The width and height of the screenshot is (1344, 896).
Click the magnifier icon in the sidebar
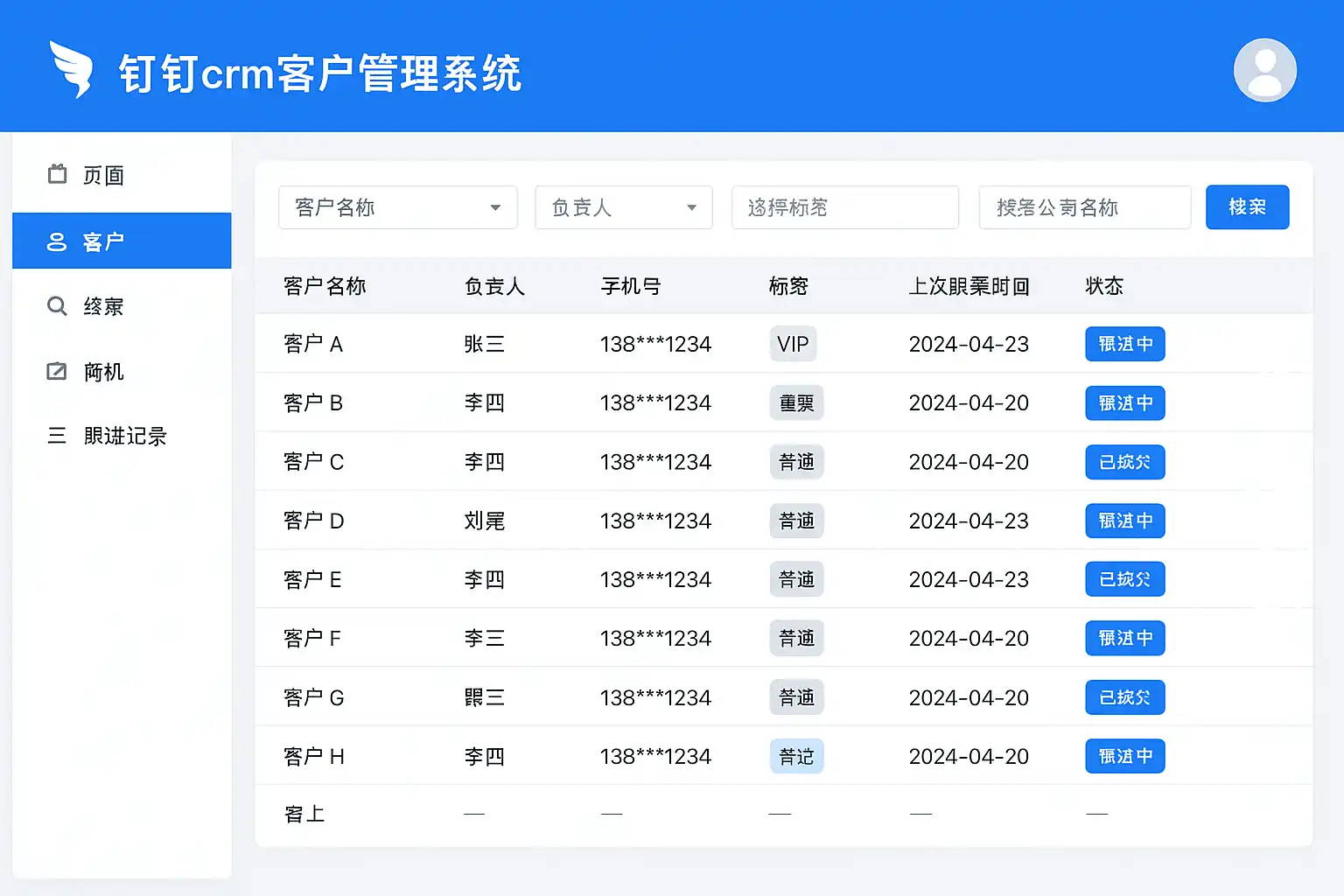(x=57, y=306)
